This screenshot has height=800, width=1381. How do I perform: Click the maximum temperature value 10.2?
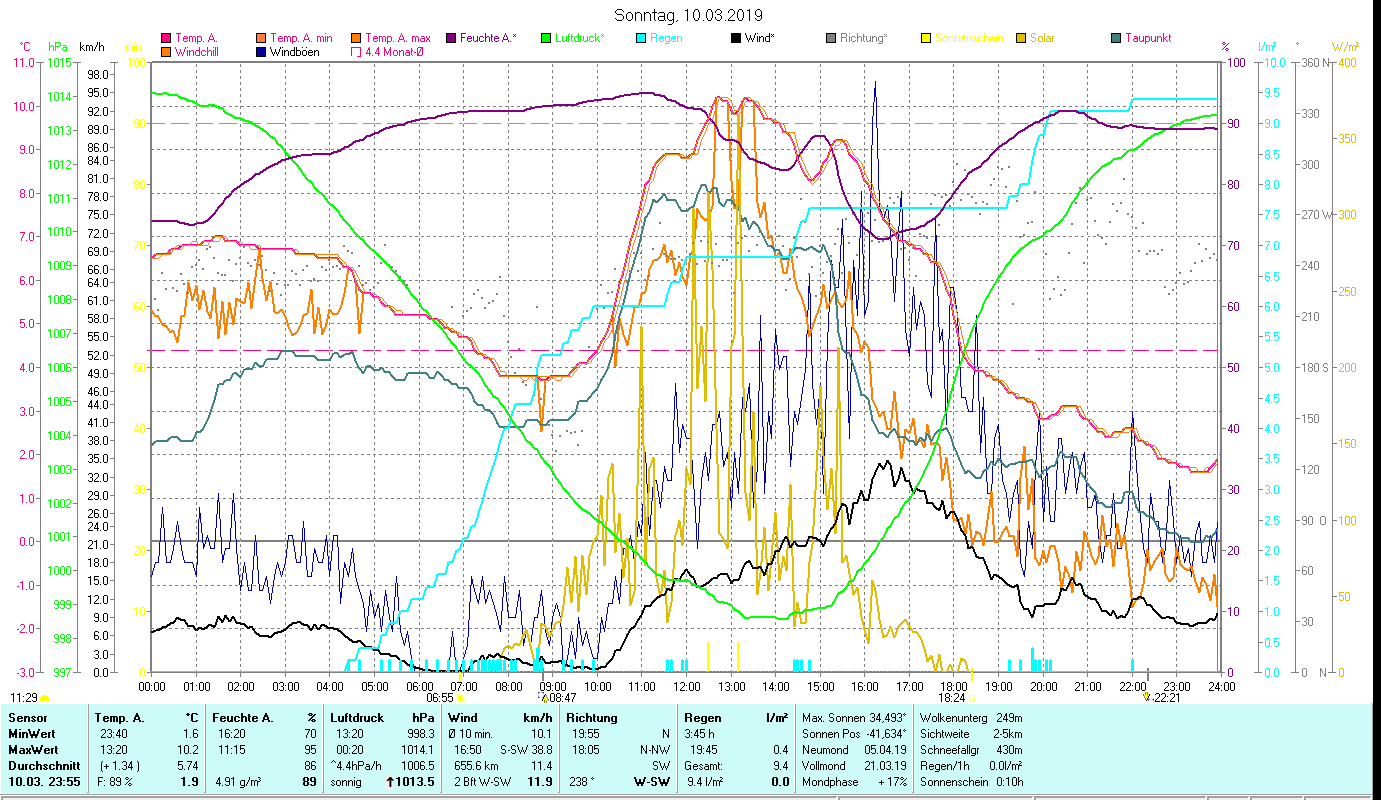click(x=188, y=750)
